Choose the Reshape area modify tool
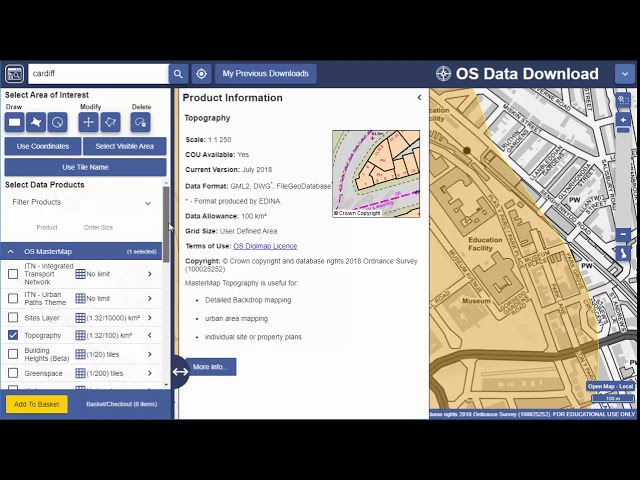The image size is (640, 480). pos(110,122)
